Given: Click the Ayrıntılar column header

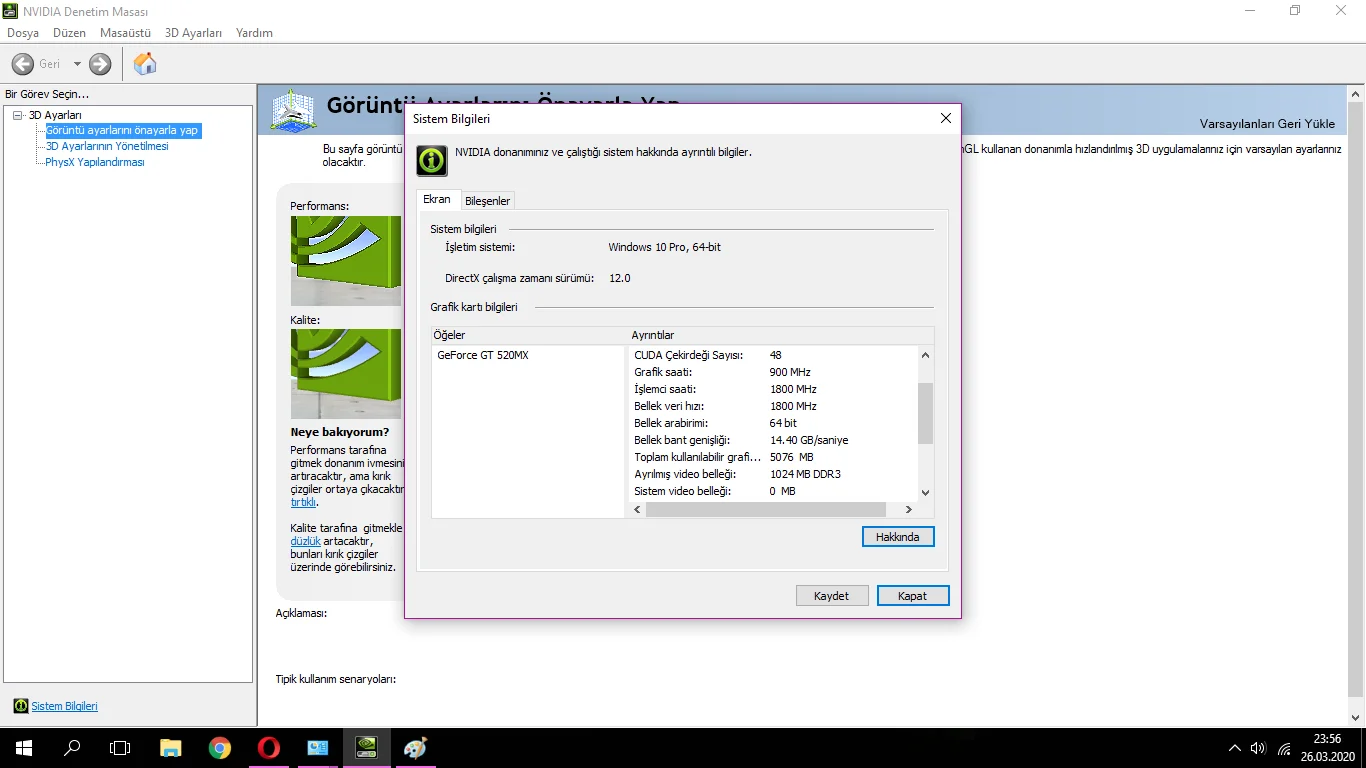Looking at the screenshot, I should click(x=781, y=335).
